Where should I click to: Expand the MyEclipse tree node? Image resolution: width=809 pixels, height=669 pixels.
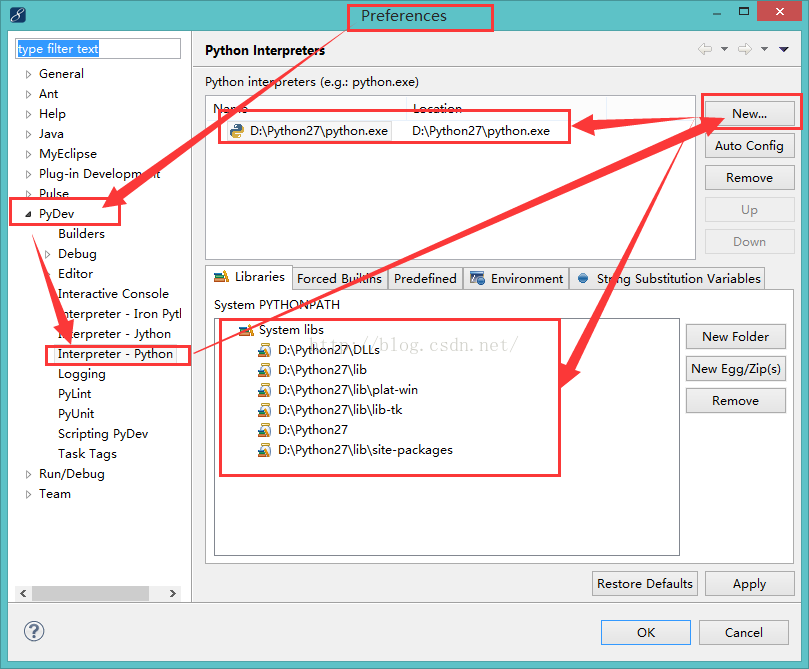(28, 154)
